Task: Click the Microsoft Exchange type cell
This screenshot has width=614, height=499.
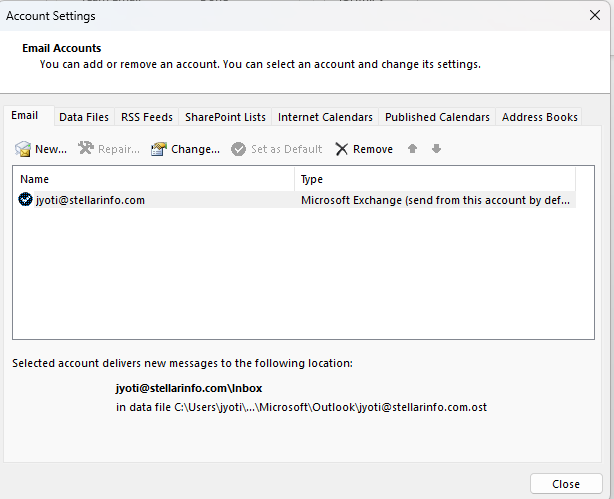Action: tap(435, 200)
